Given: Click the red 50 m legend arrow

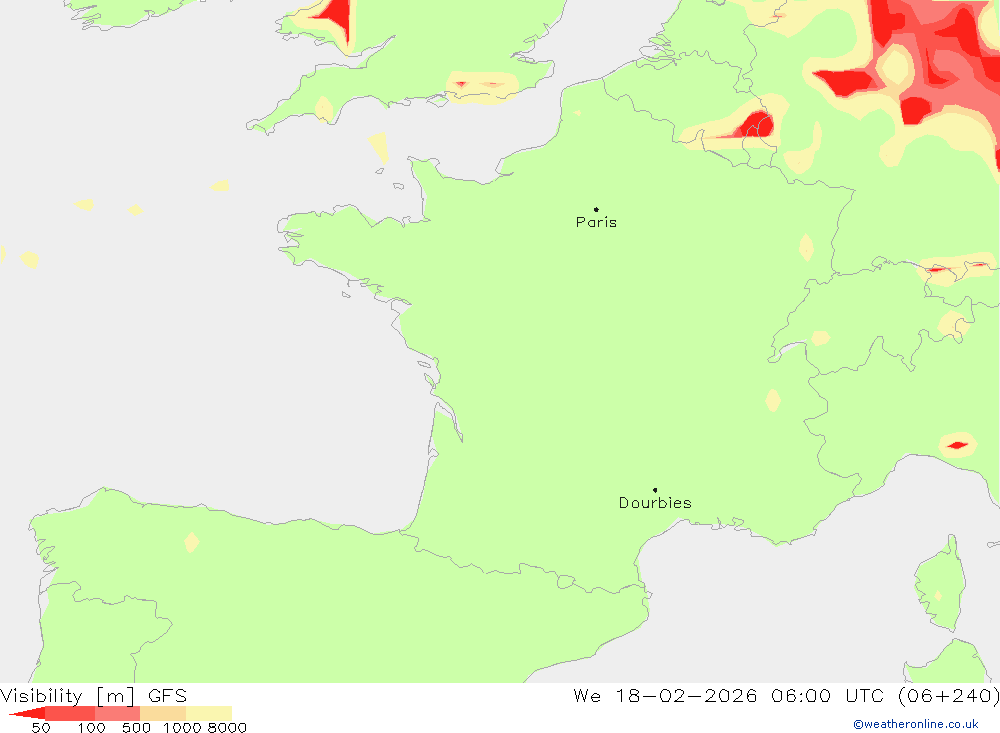Looking at the screenshot, I should (27, 713).
